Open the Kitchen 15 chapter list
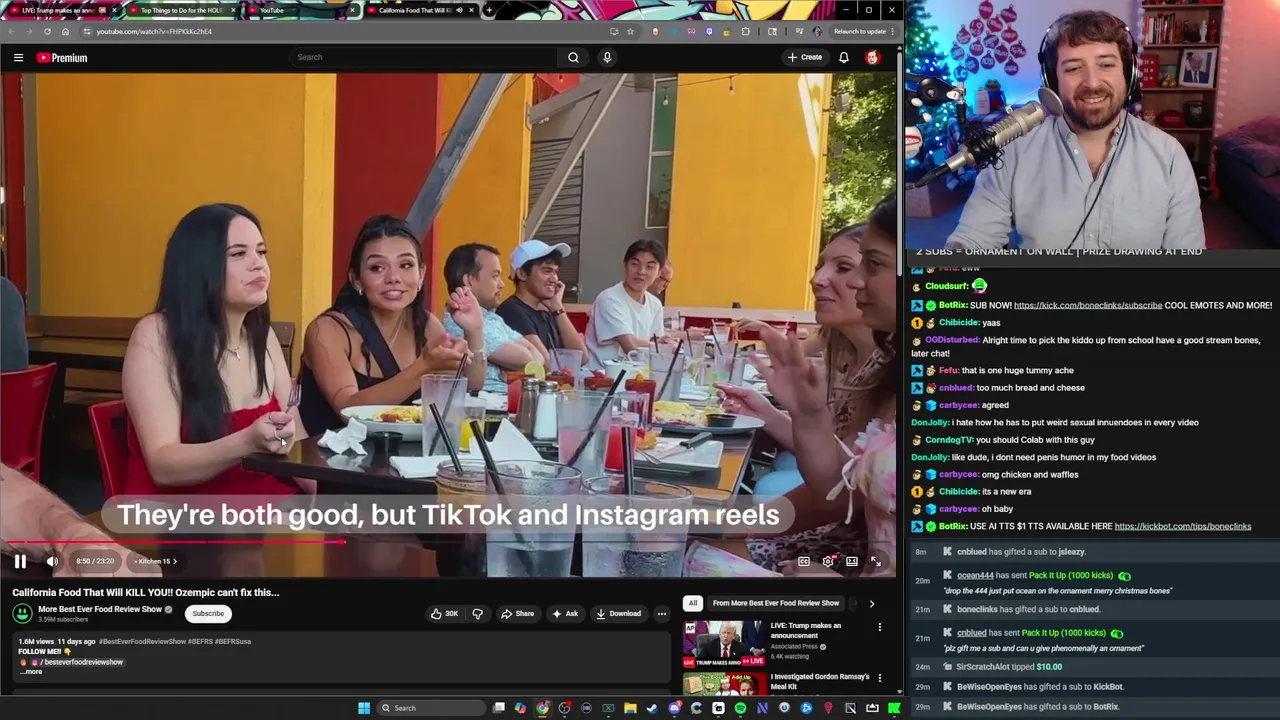 (x=155, y=561)
